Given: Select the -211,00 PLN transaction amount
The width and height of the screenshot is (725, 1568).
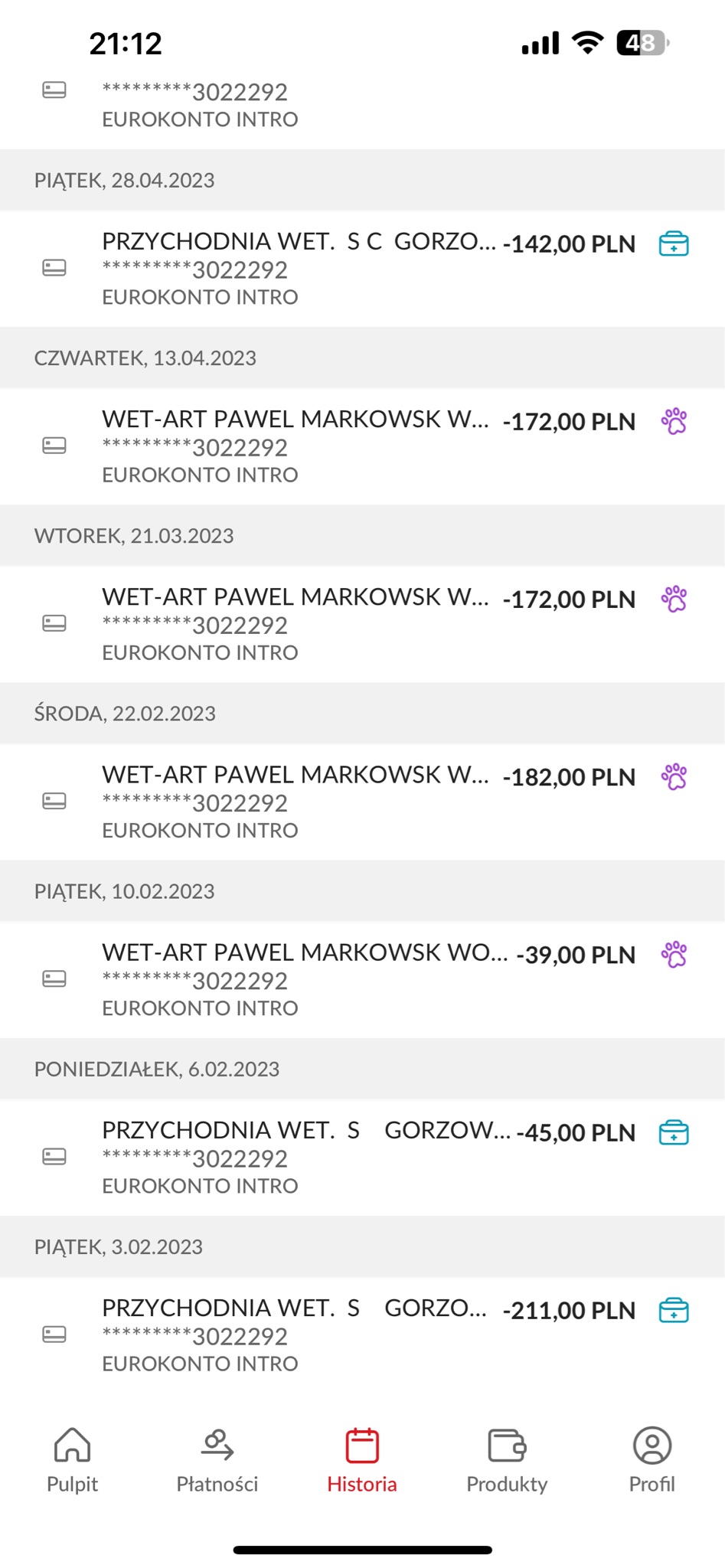Looking at the screenshot, I should [x=569, y=1310].
